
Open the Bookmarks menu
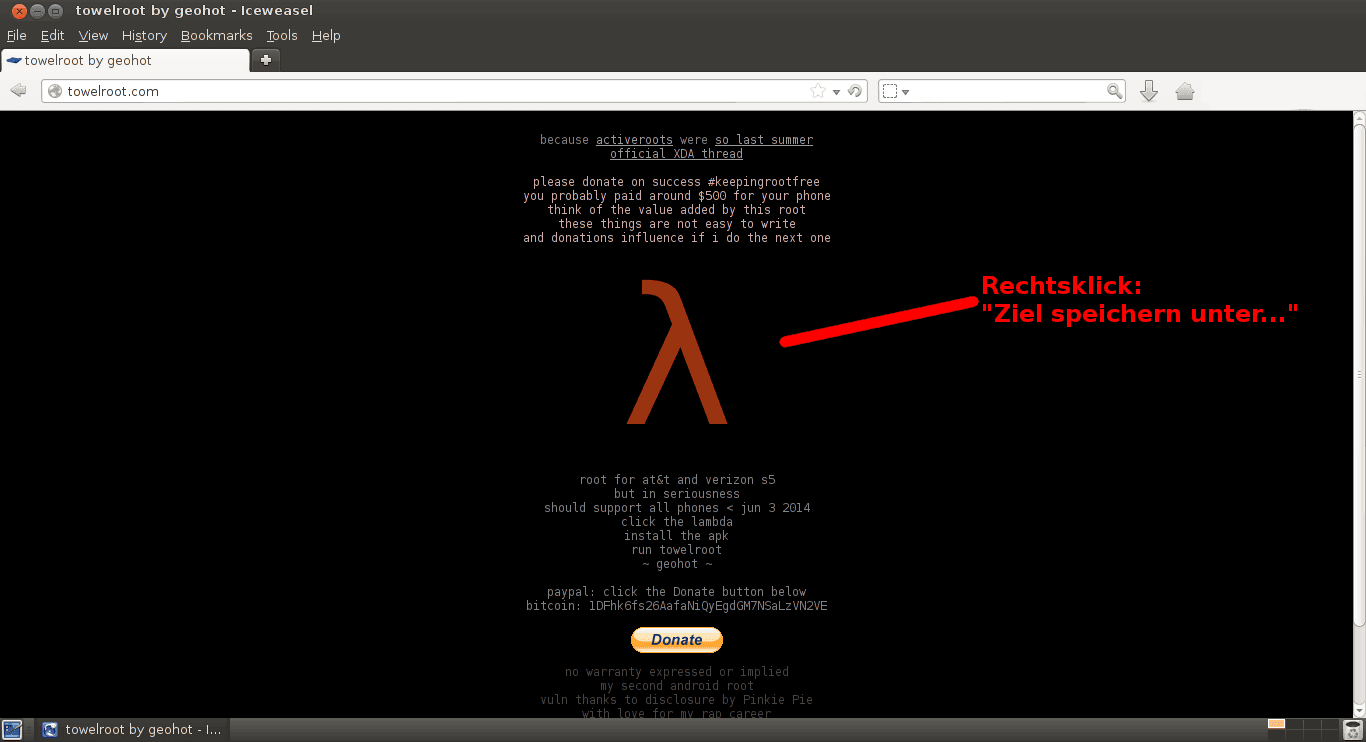pos(216,35)
